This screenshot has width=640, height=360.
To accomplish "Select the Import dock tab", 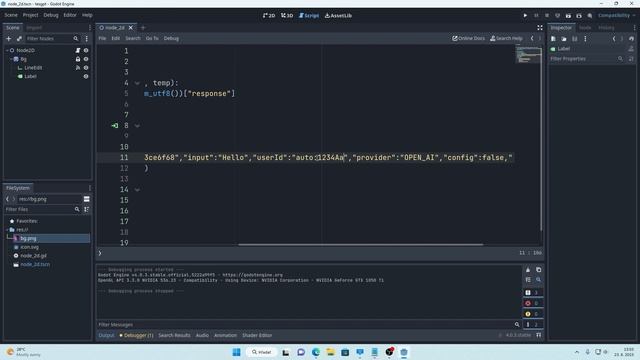I will (34, 28).
